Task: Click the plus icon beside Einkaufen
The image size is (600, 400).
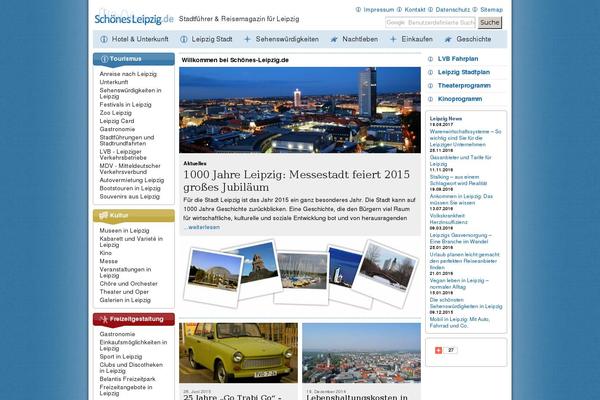Action: pos(393,39)
